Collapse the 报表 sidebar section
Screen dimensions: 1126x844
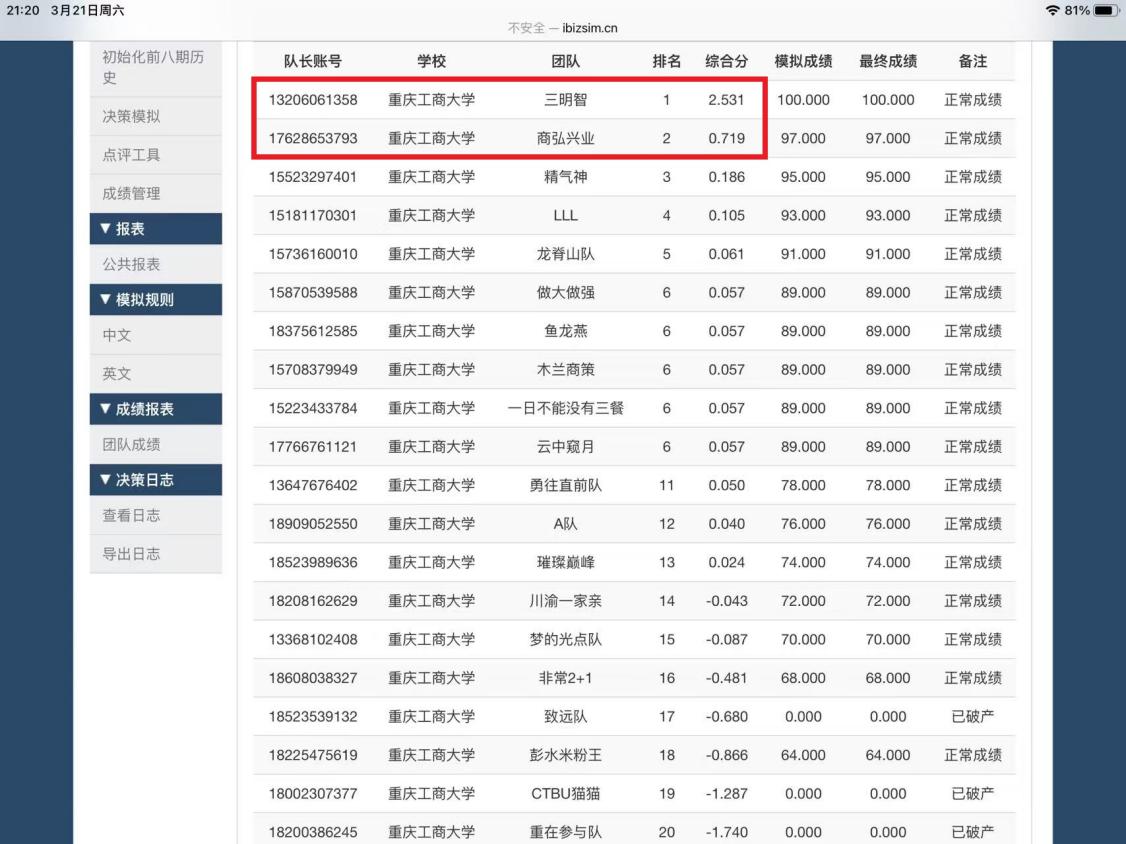tap(155, 229)
